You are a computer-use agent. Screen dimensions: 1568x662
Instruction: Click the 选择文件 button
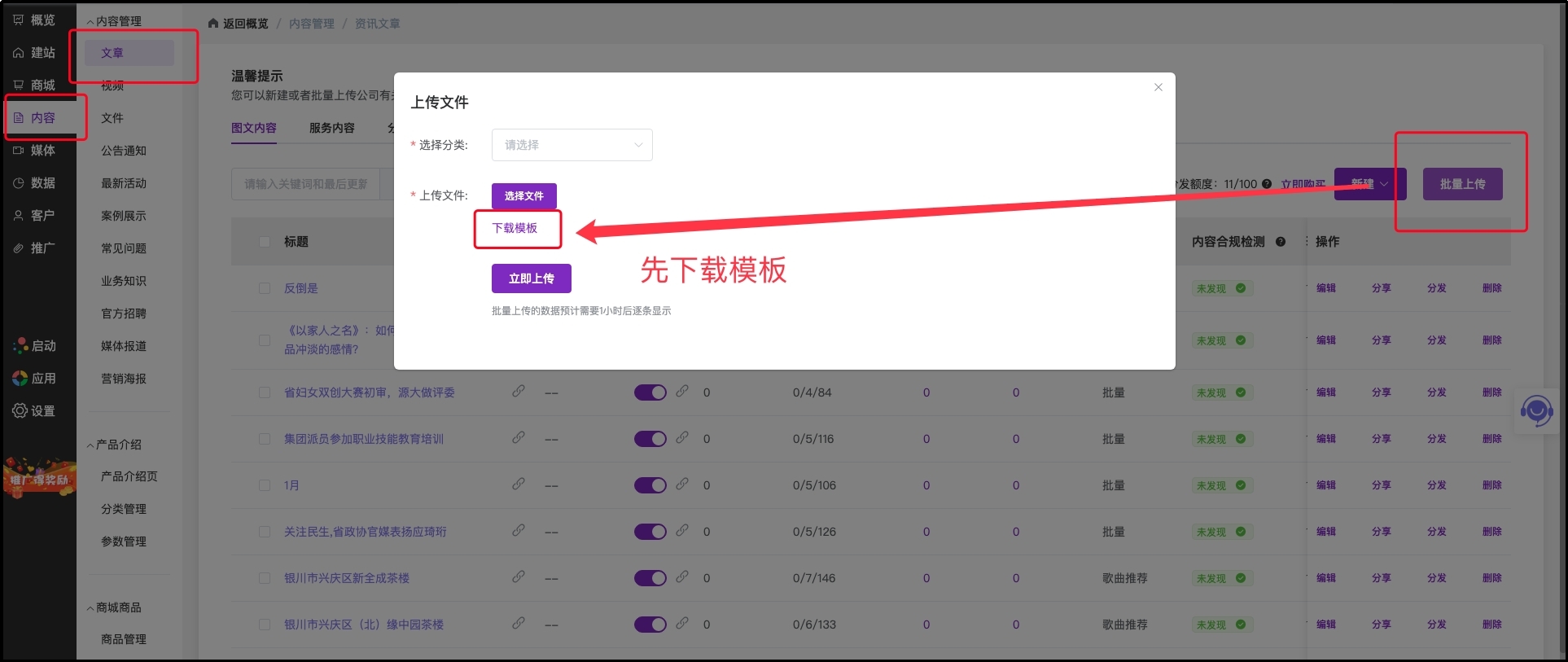tap(524, 196)
